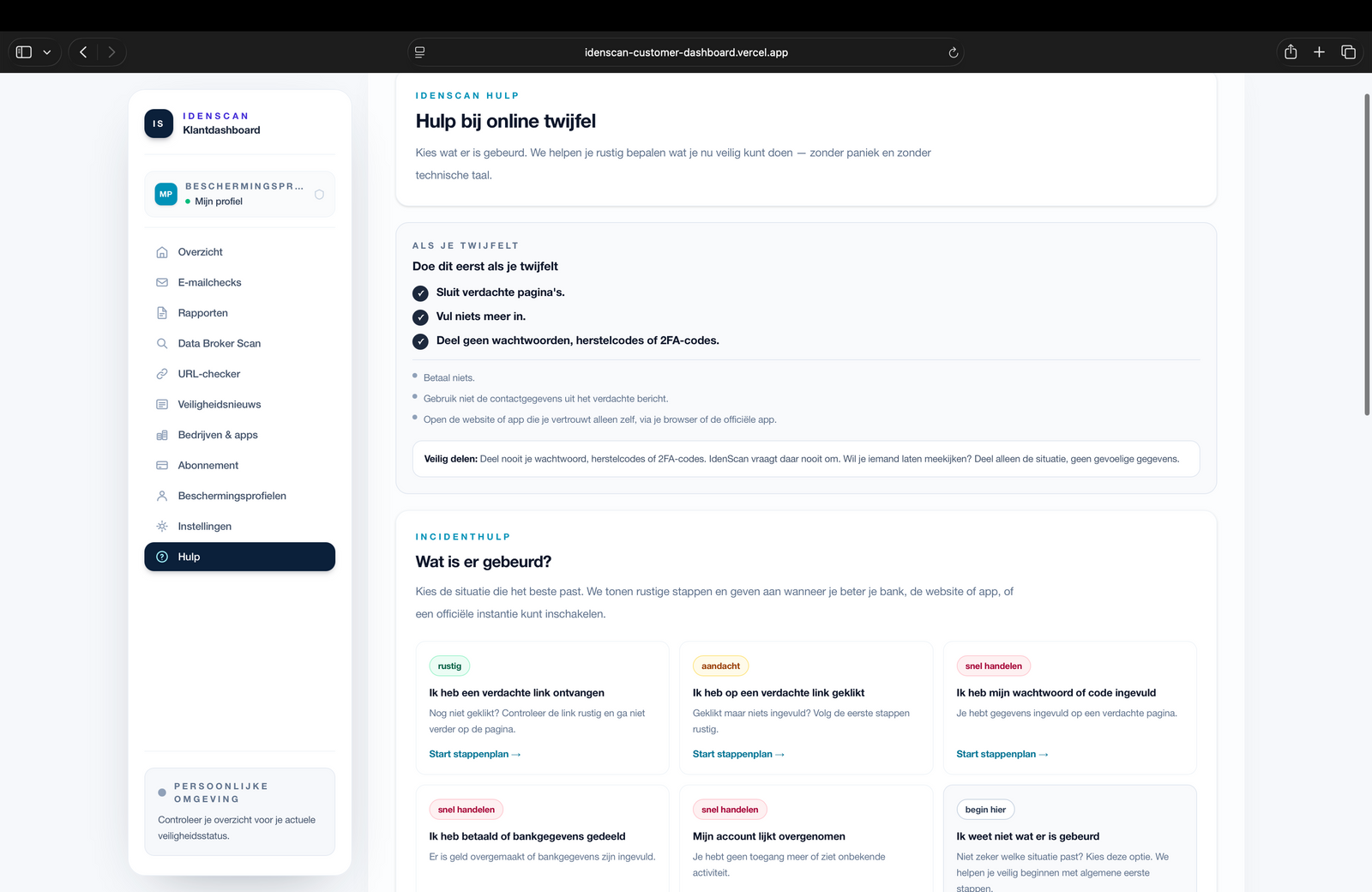The width and height of the screenshot is (1372, 892).
Task: Open Instellingen in the sidebar
Action: [240, 526]
